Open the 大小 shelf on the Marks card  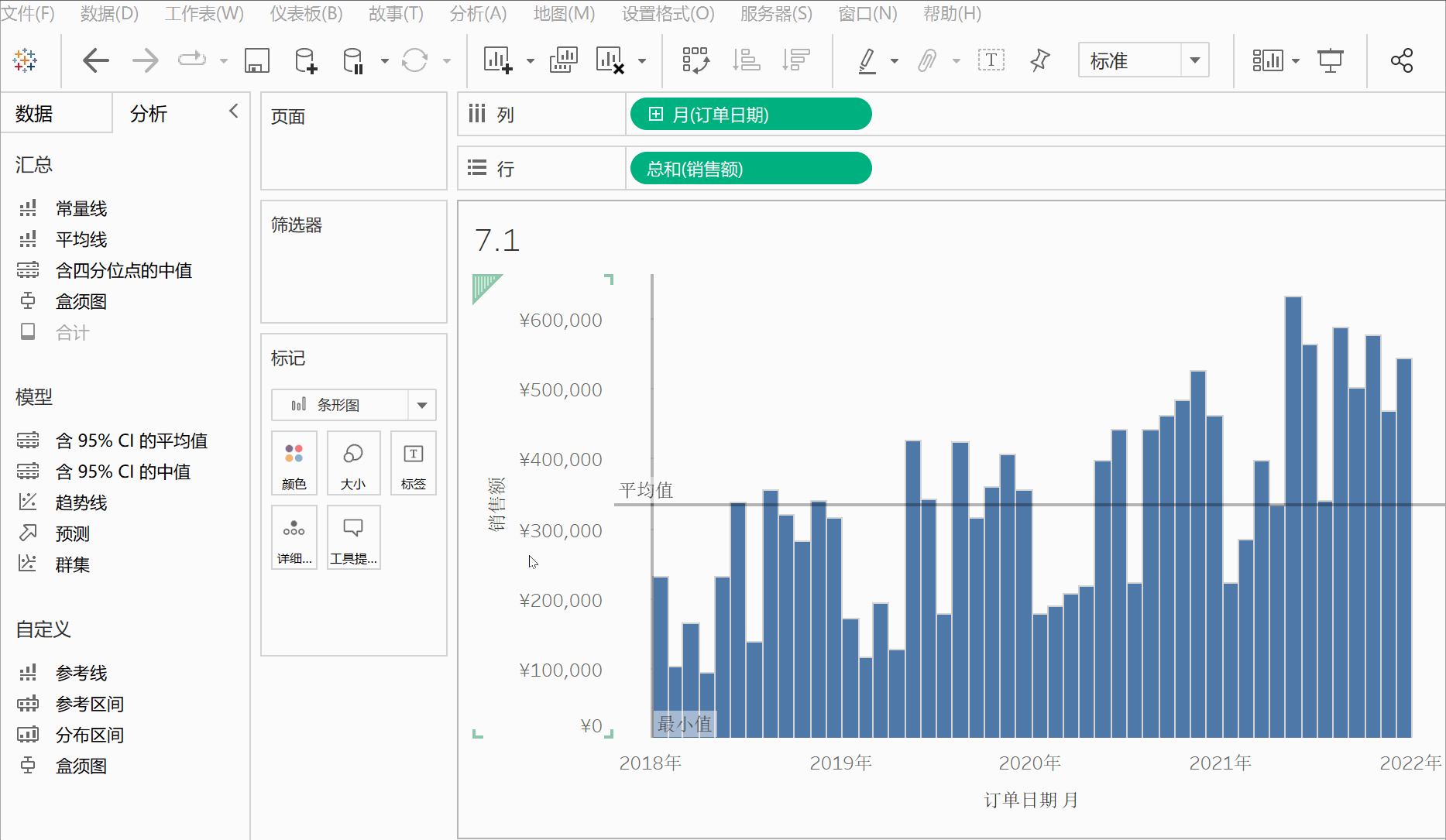click(x=353, y=463)
